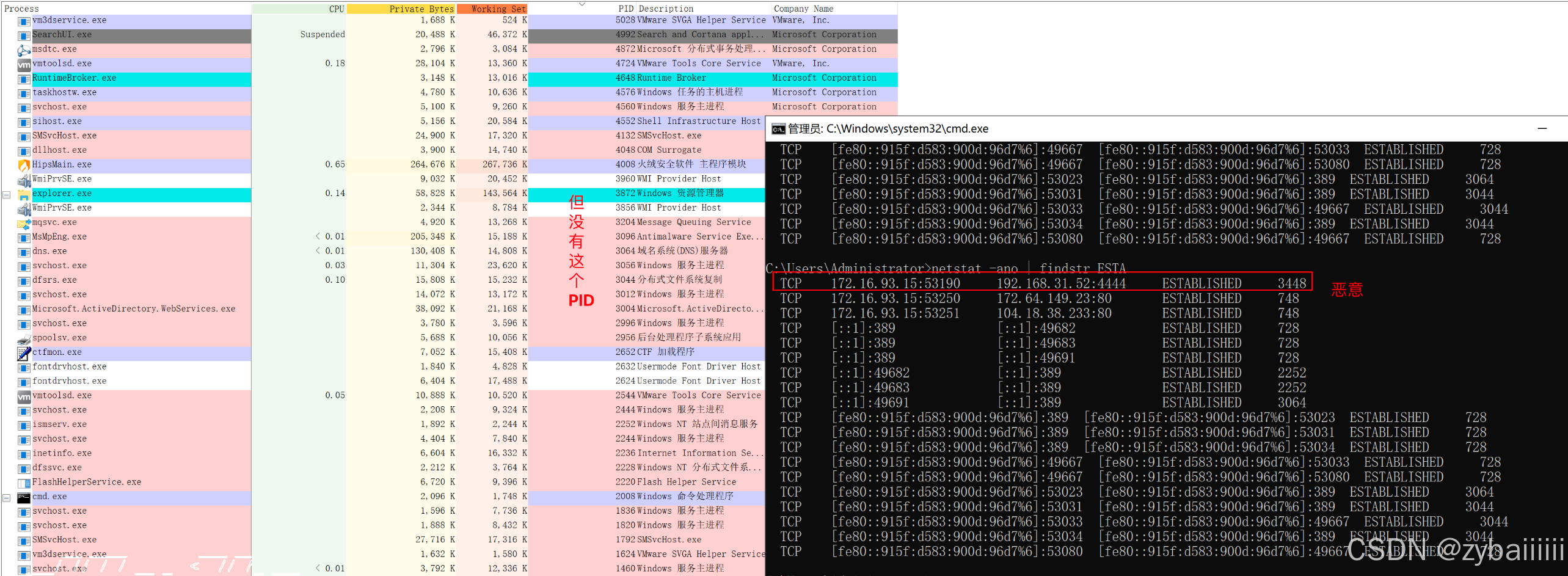Minimize the cmd.exe window
1568x576 pixels.
(1542, 129)
